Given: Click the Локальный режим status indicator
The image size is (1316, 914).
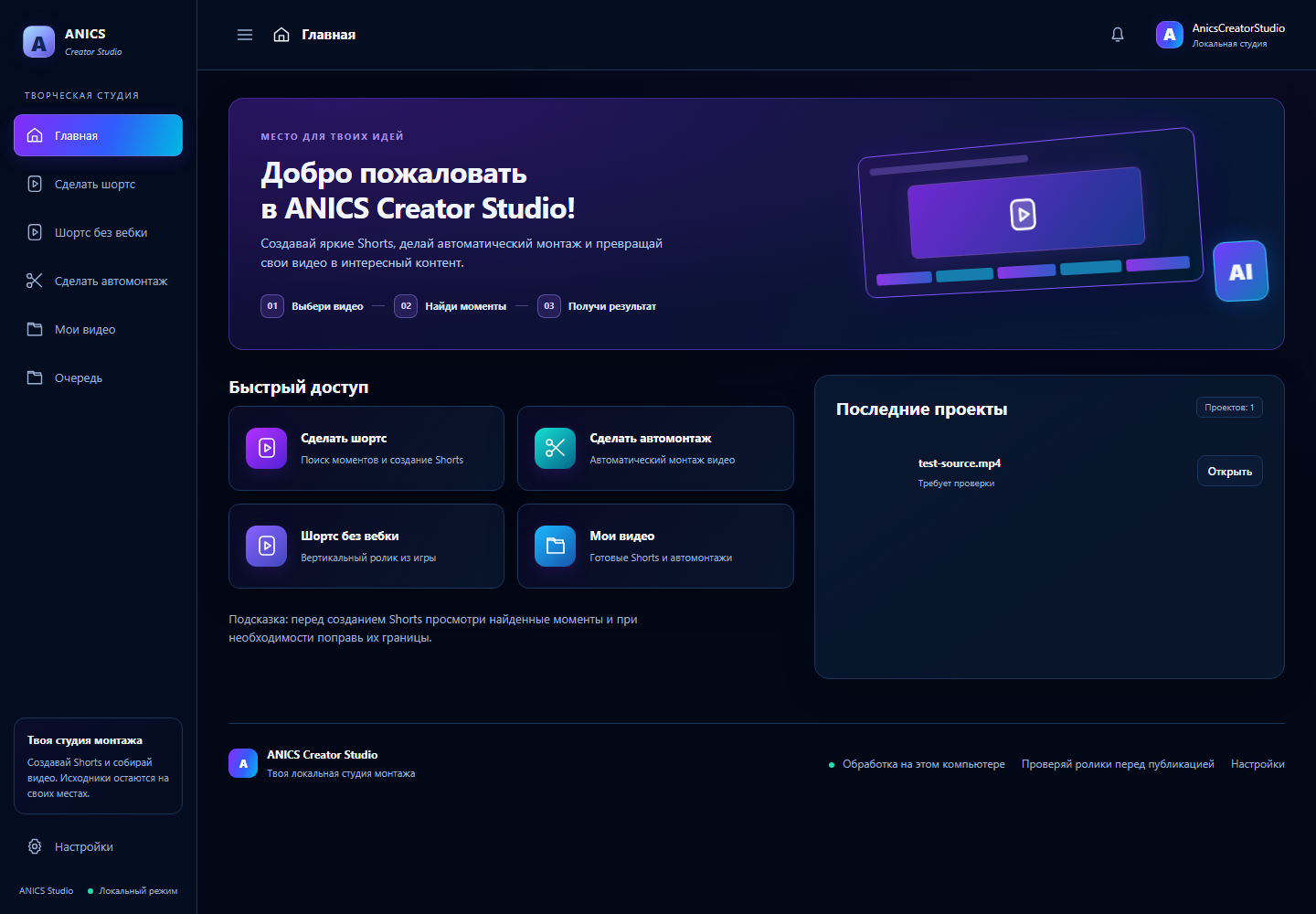Looking at the screenshot, I should point(133,890).
